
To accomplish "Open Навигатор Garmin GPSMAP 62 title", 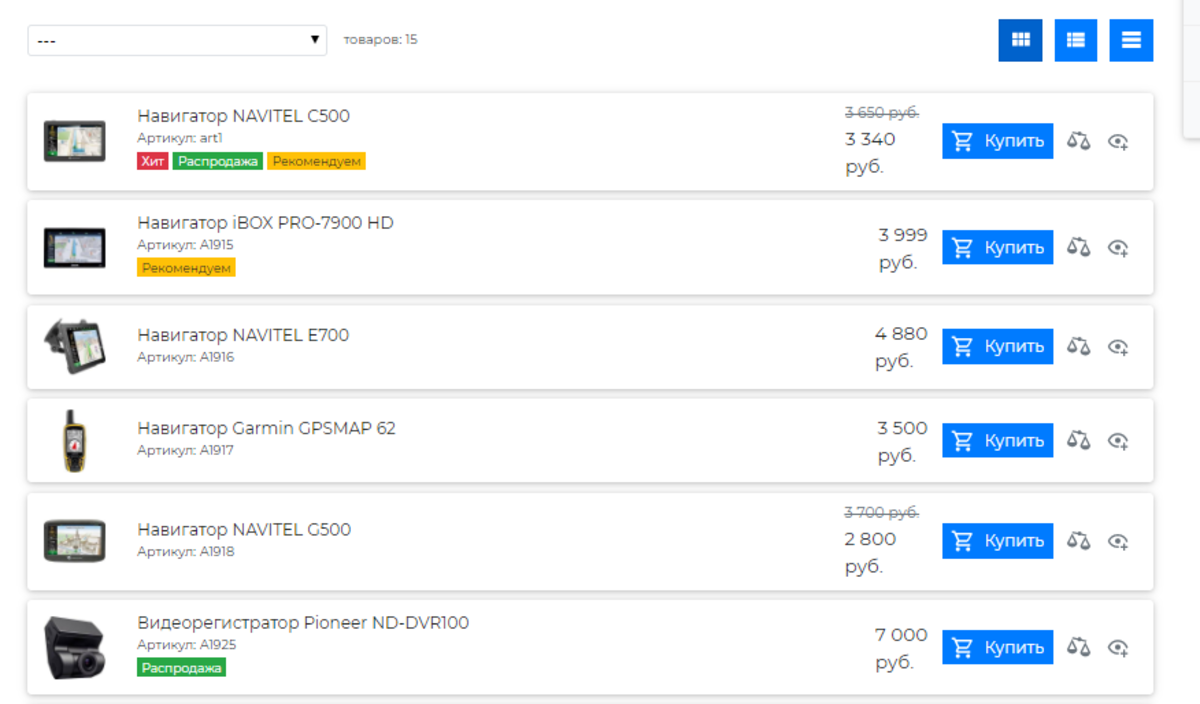I will point(266,429).
